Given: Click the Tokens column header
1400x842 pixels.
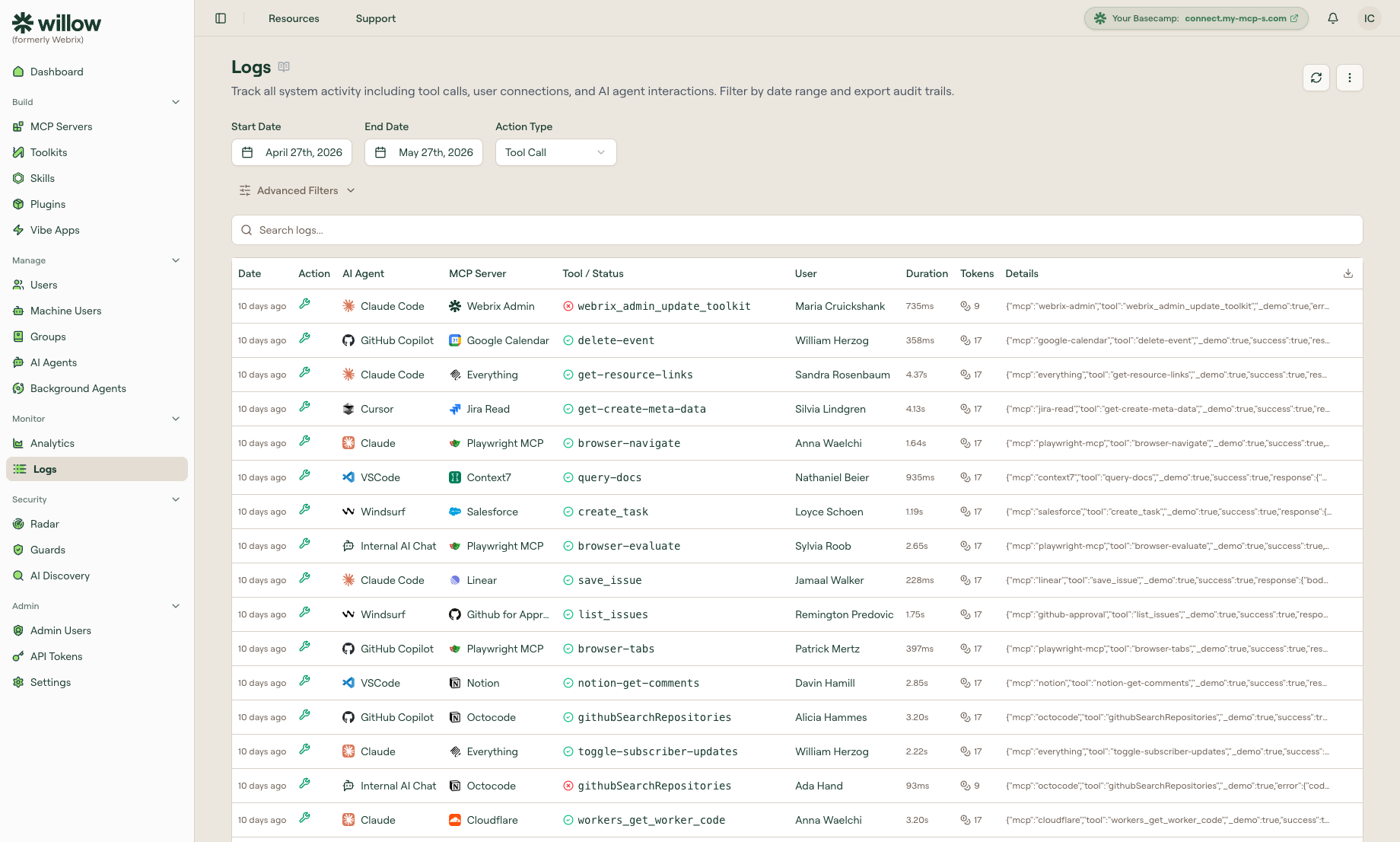Looking at the screenshot, I should coord(977,273).
